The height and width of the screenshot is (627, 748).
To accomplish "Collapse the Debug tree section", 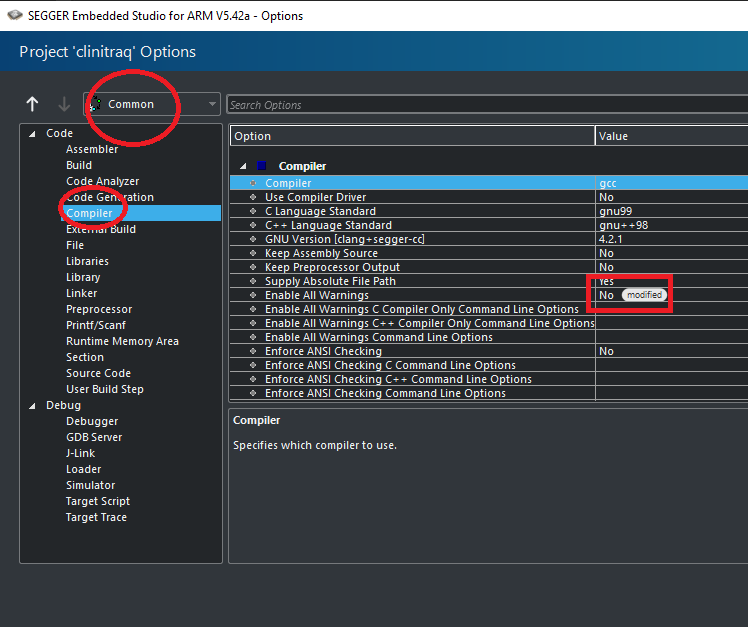I will coord(32,406).
